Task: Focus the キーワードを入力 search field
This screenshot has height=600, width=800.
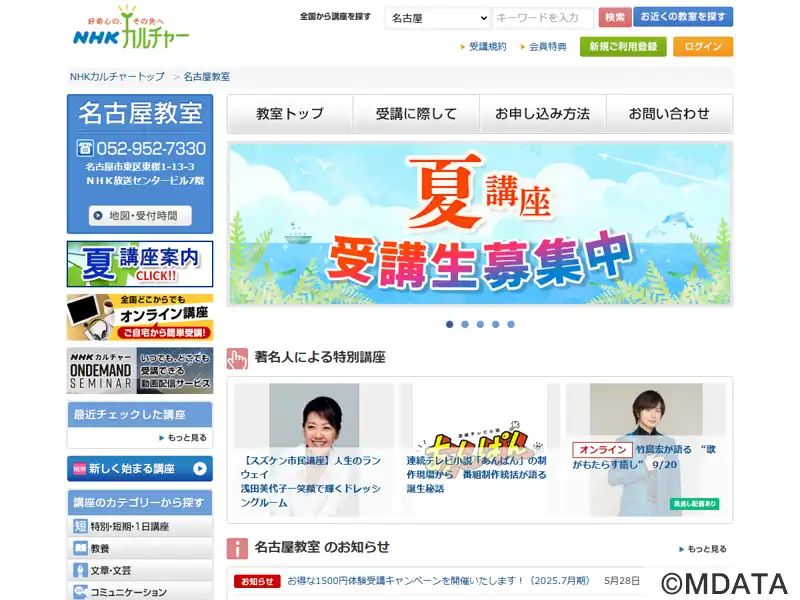Action: pos(544,18)
